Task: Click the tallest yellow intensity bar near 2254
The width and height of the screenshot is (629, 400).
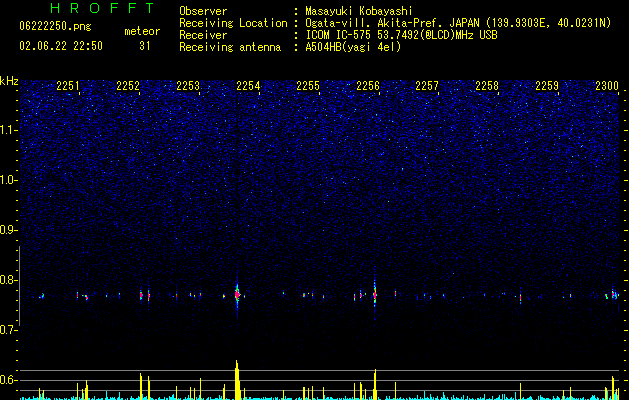Action: [237, 380]
